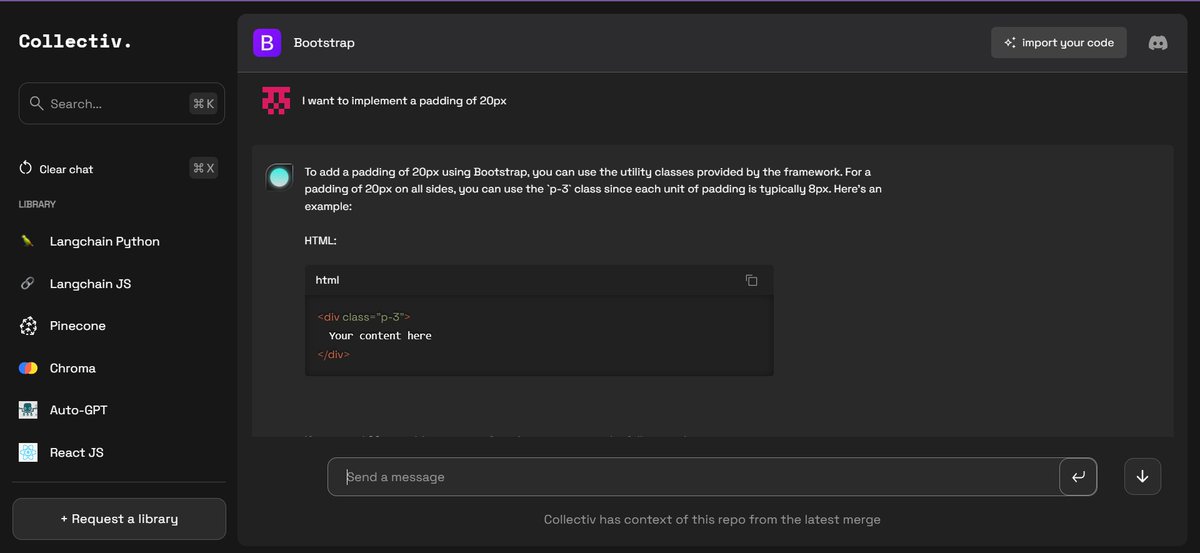1200x553 pixels.
Task: Click the teal assistant avatar icon
Action: pyautogui.click(x=279, y=177)
